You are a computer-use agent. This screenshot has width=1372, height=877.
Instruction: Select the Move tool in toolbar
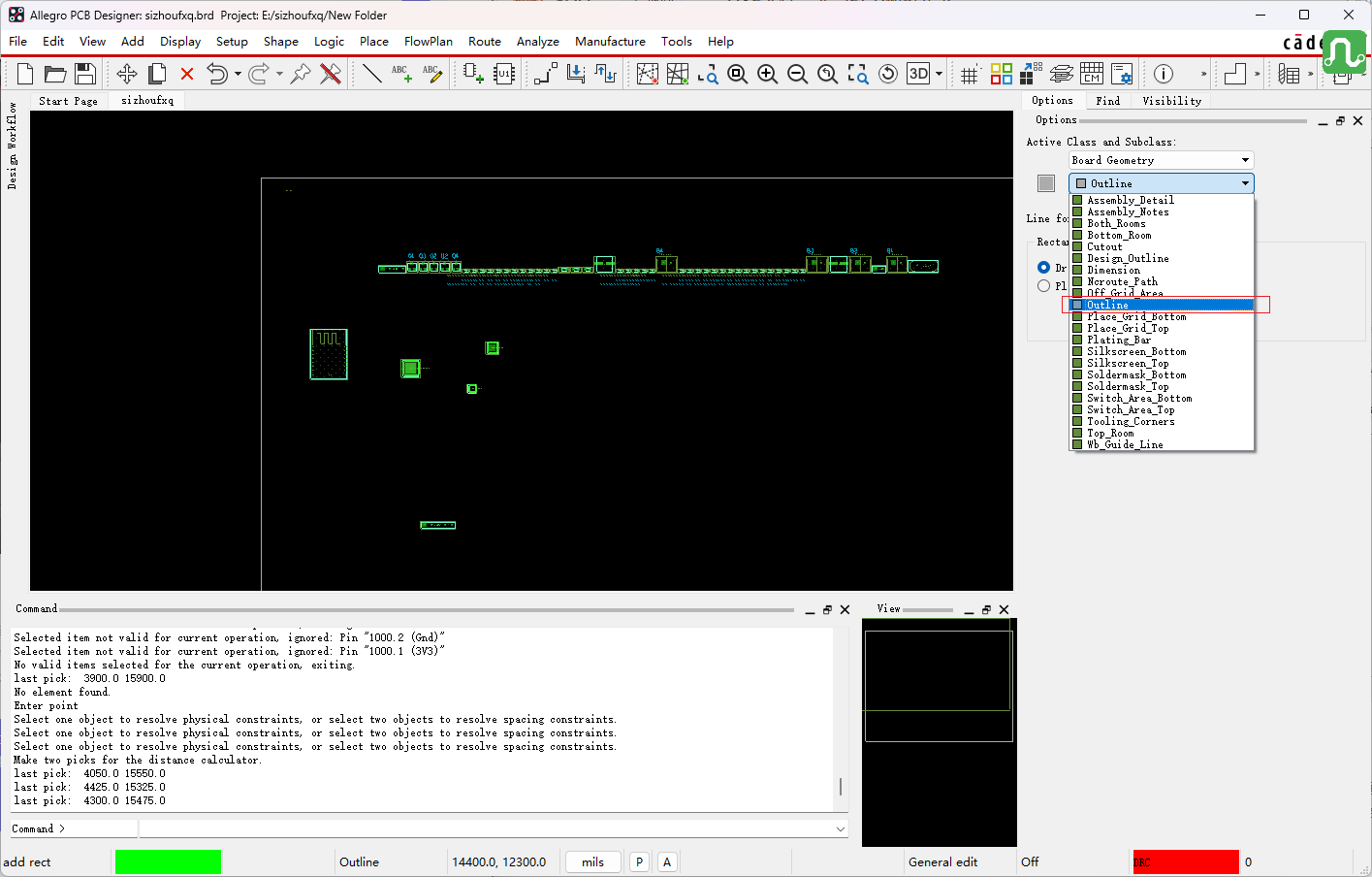point(127,74)
